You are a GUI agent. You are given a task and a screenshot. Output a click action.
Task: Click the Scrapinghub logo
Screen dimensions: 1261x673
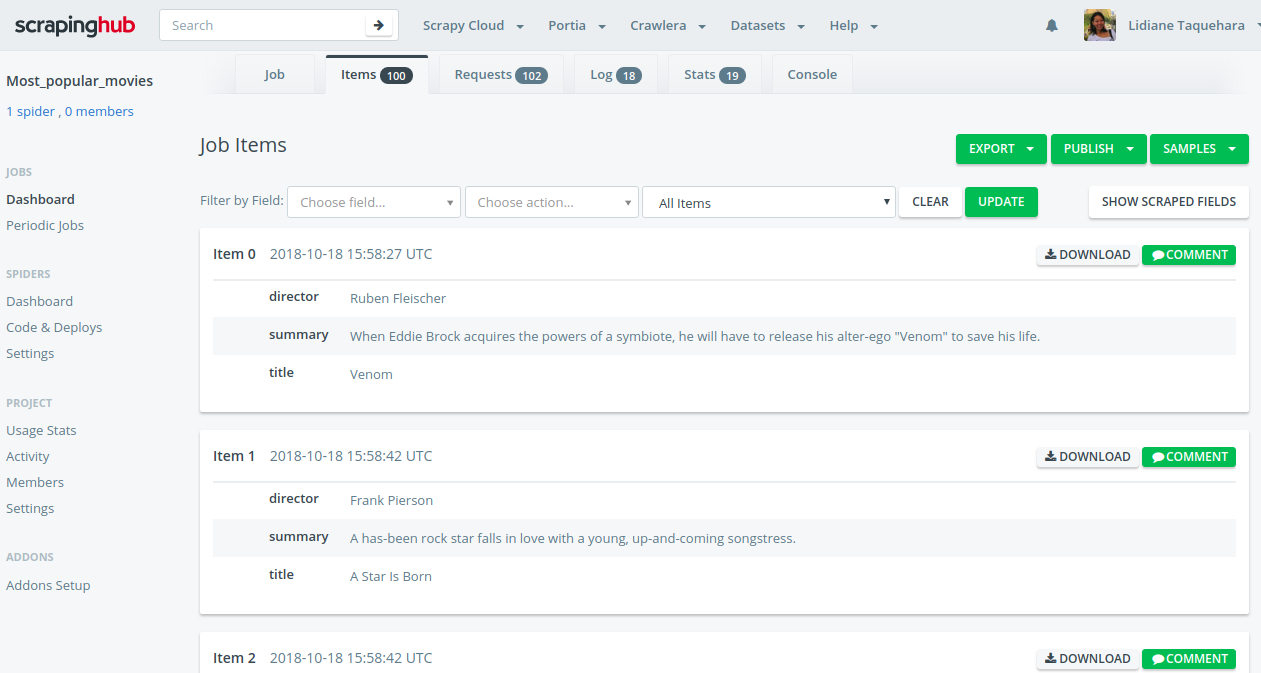75,25
